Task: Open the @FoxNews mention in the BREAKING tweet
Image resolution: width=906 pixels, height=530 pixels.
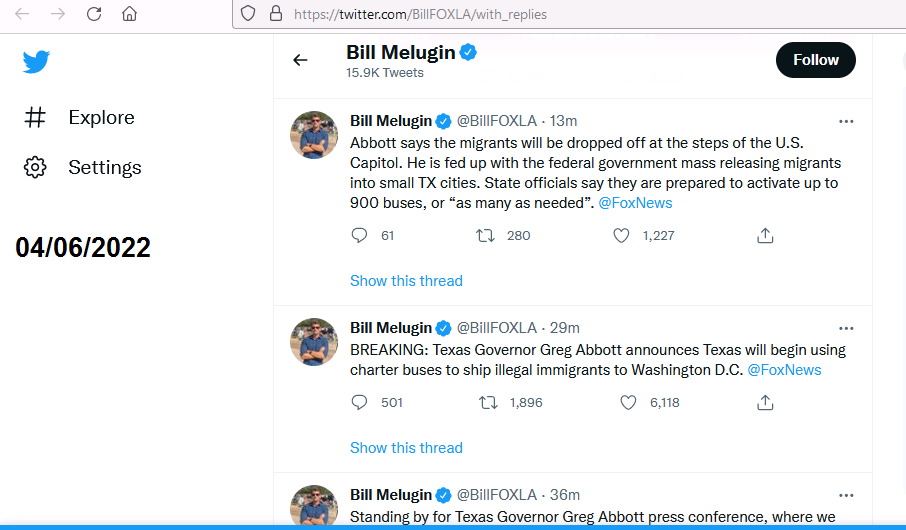Action: tap(784, 370)
